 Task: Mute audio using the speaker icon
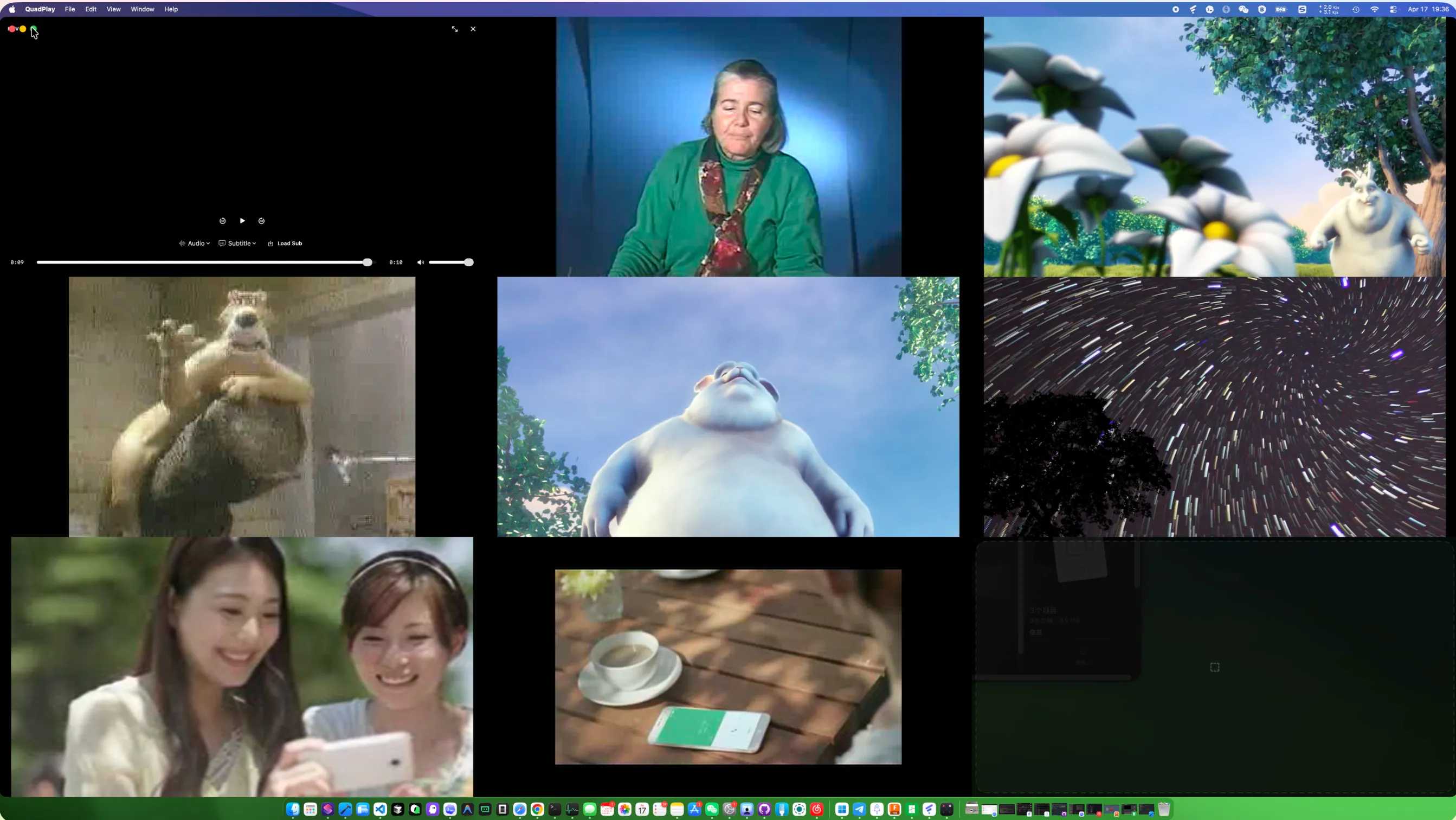pyautogui.click(x=420, y=262)
